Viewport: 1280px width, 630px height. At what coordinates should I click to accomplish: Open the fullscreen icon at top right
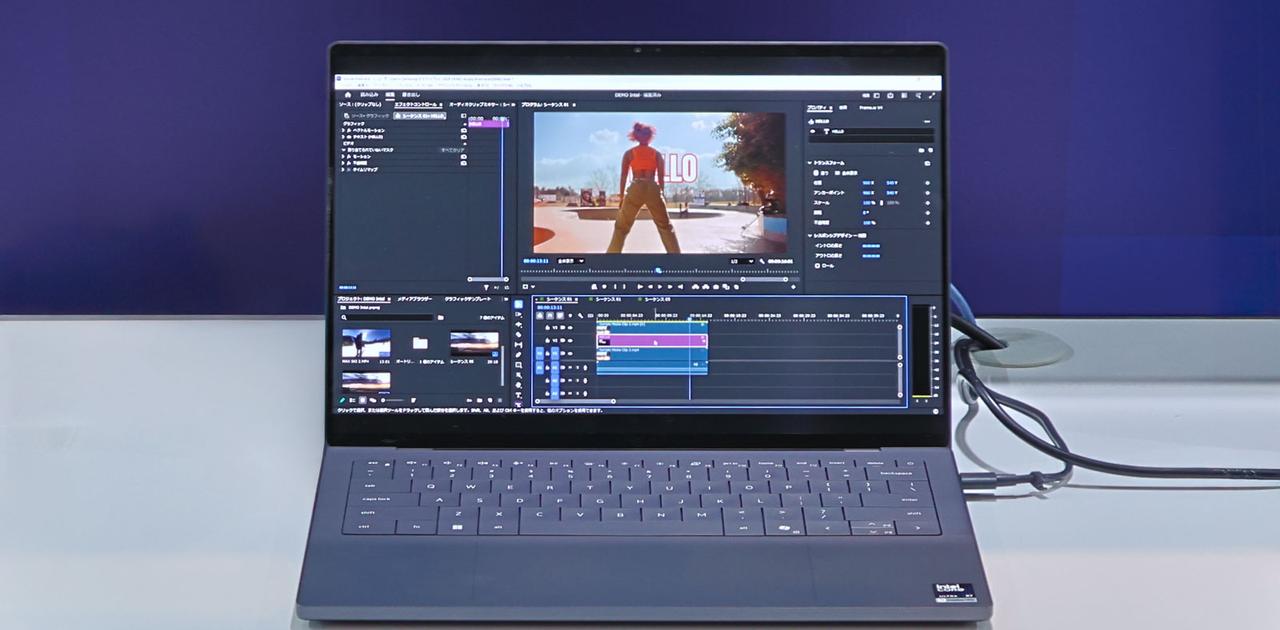coord(932,95)
